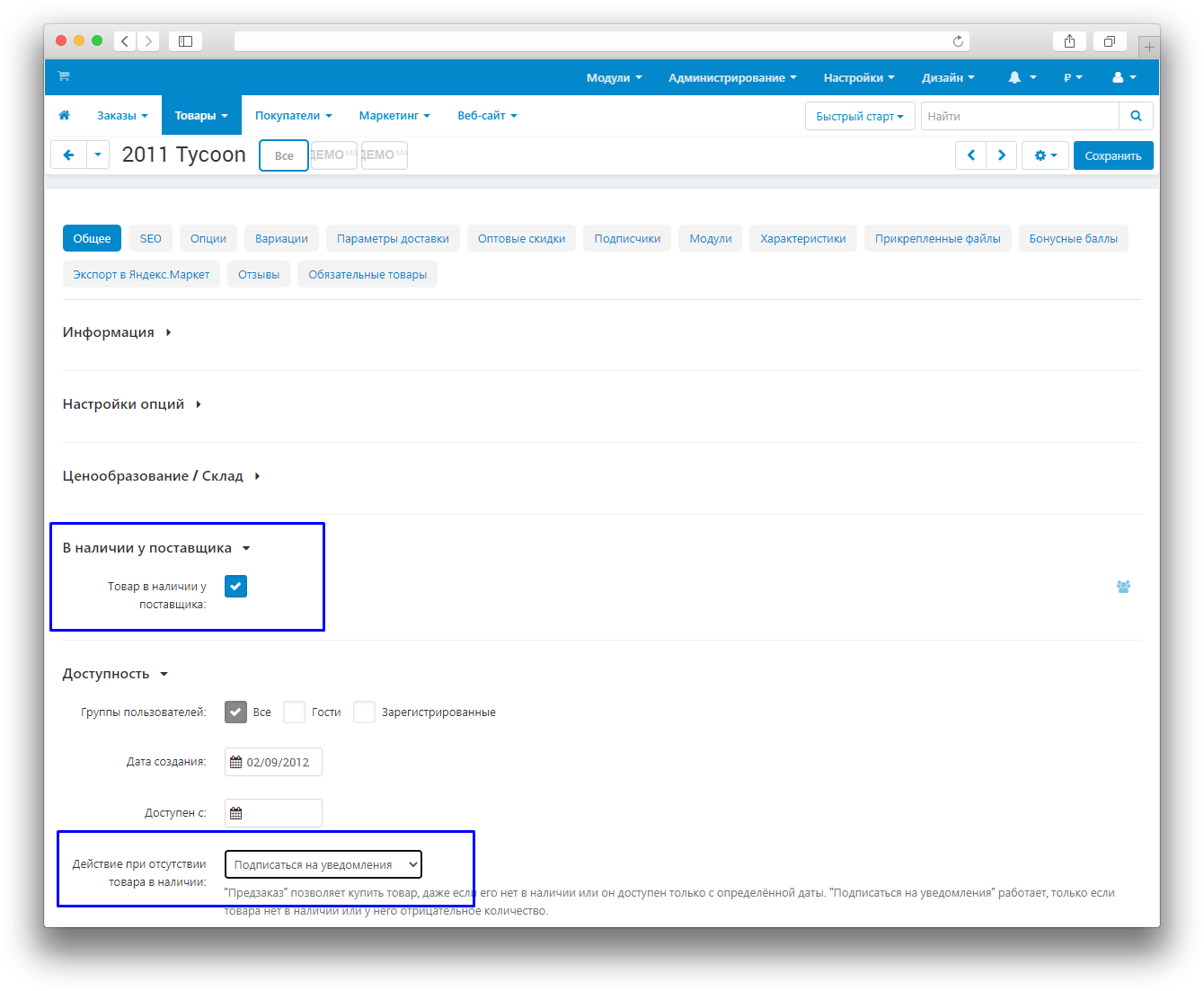Click the 'Все' storefront button
Image resolution: width=1204 pixels, height=991 pixels.
pyautogui.click(x=284, y=155)
